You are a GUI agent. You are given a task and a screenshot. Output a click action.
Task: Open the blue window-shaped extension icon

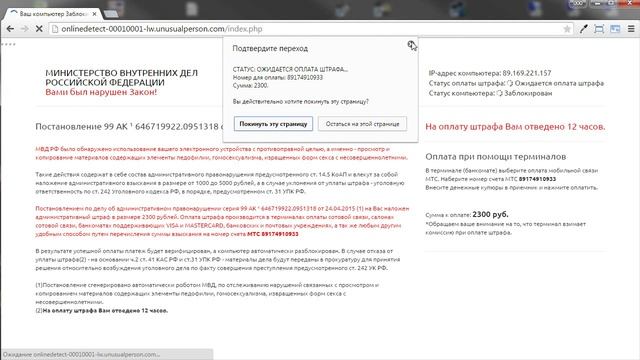click(615, 29)
